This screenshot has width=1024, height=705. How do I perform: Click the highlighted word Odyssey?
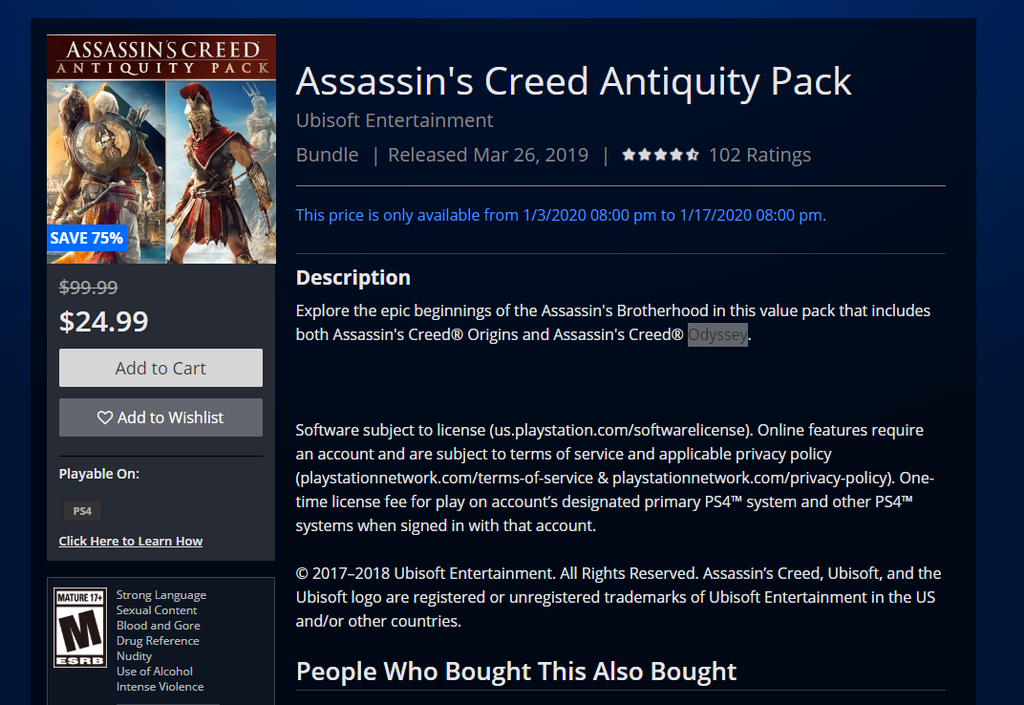click(717, 334)
